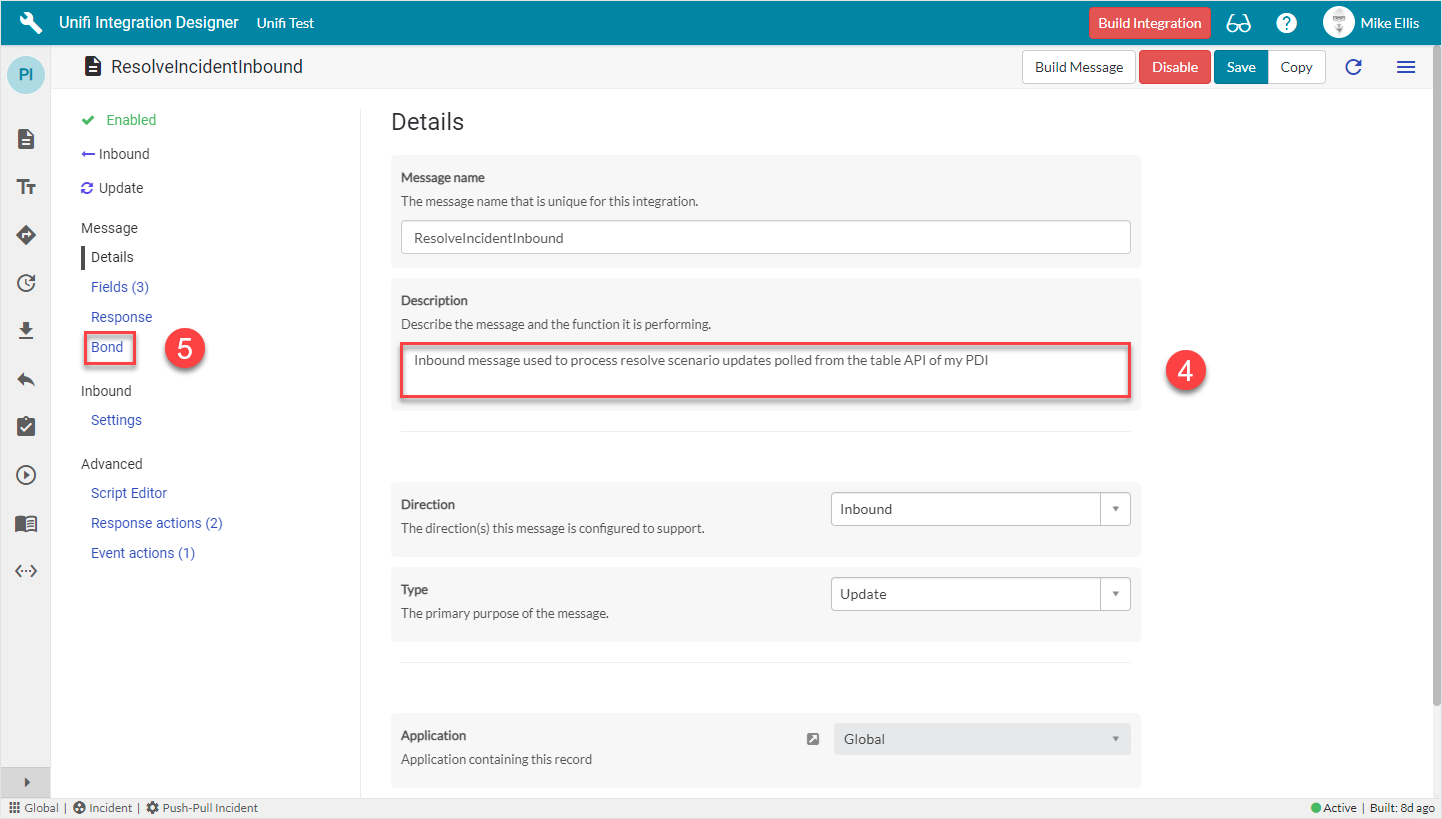Click the Build Integration button

point(1149,21)
